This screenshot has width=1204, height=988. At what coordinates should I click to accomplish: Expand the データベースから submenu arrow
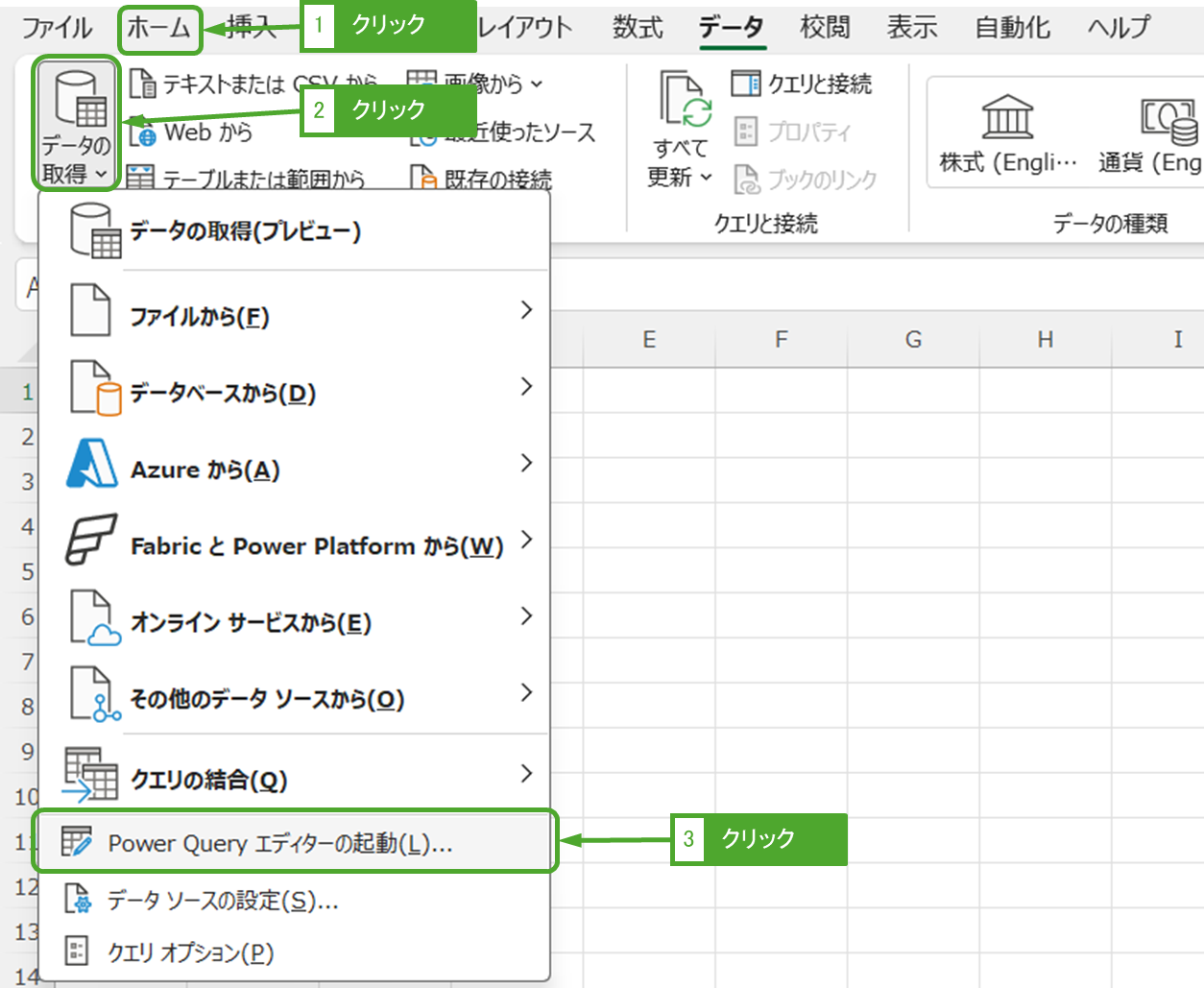click(x=525, y=387)
